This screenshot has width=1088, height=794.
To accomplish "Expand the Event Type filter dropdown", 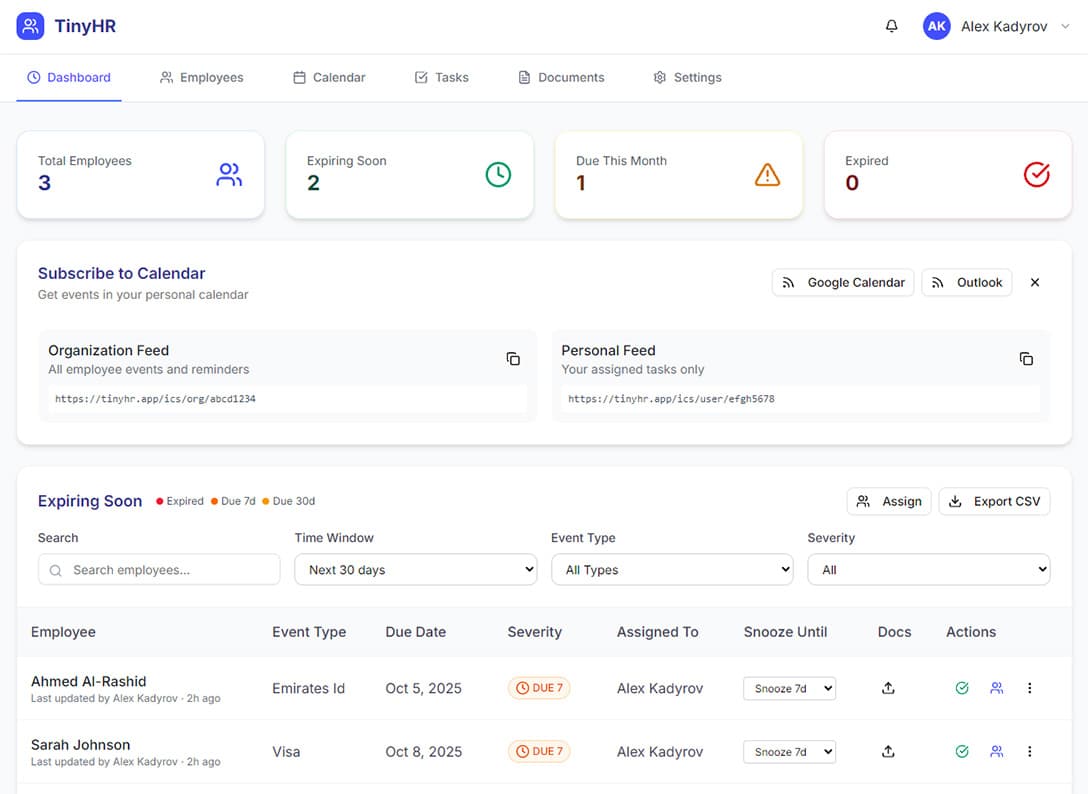I will [x=672, y=569].
